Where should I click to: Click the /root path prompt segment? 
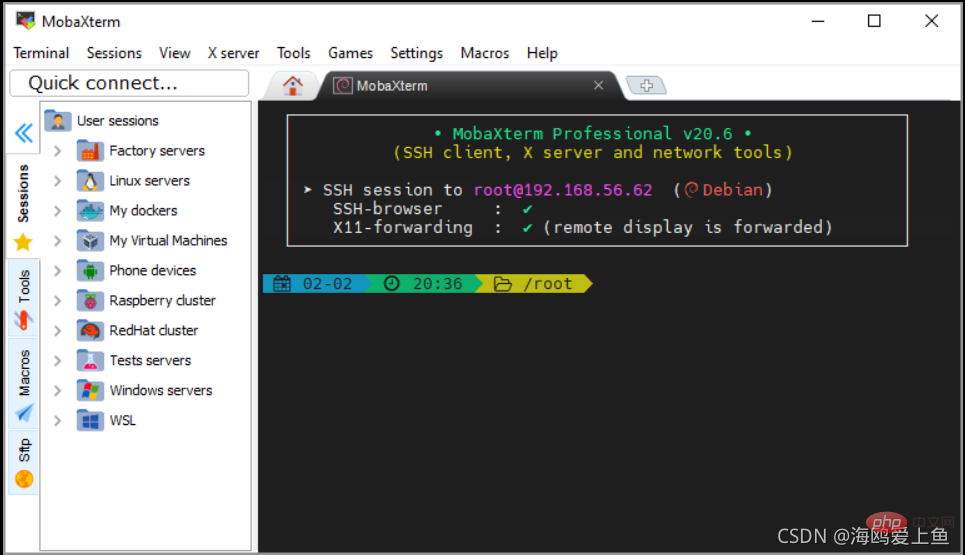pyautogui.click(x=535, y=284)
